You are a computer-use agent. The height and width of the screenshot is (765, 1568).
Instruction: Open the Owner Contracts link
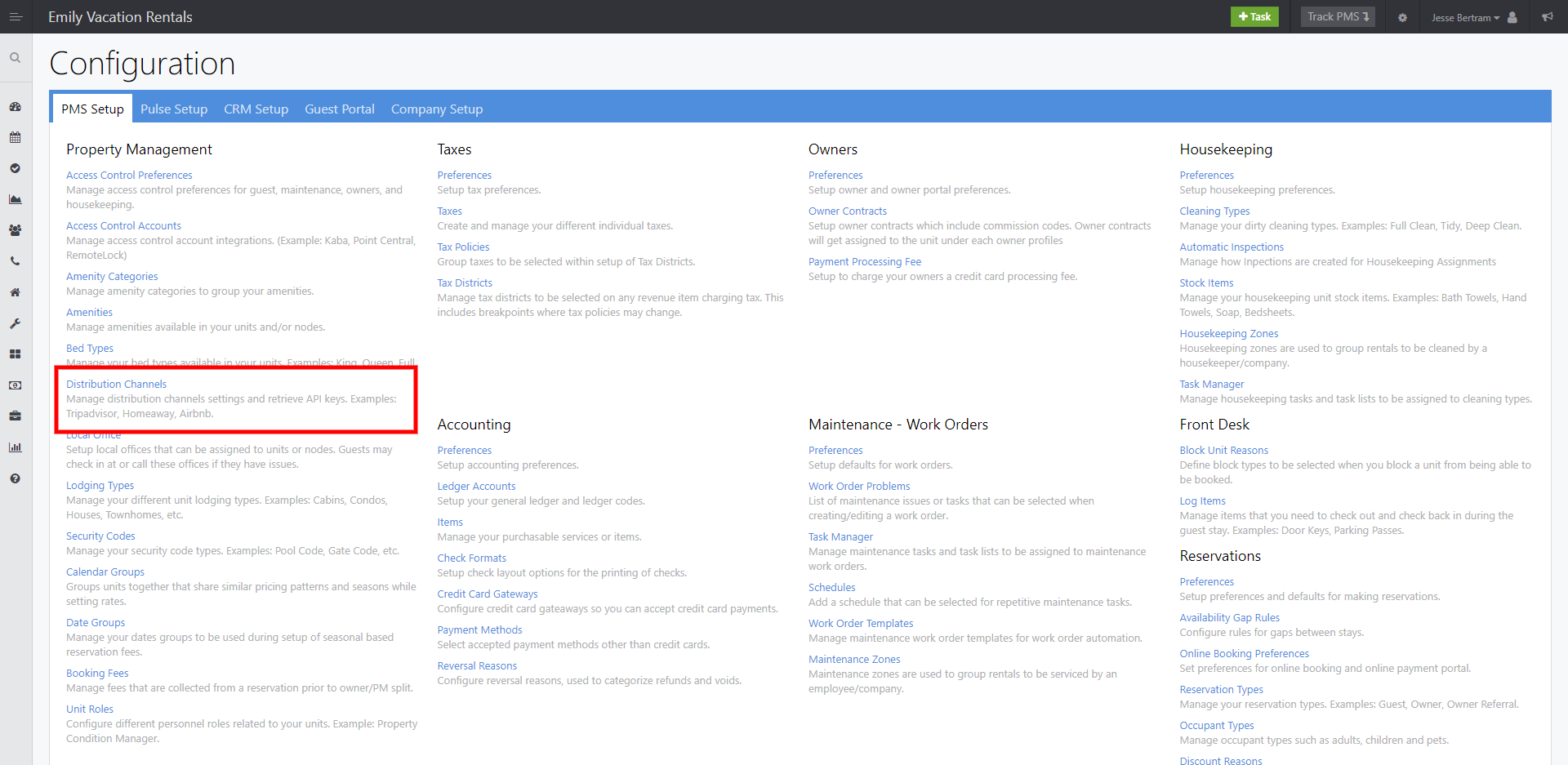[x=847, y=211]
